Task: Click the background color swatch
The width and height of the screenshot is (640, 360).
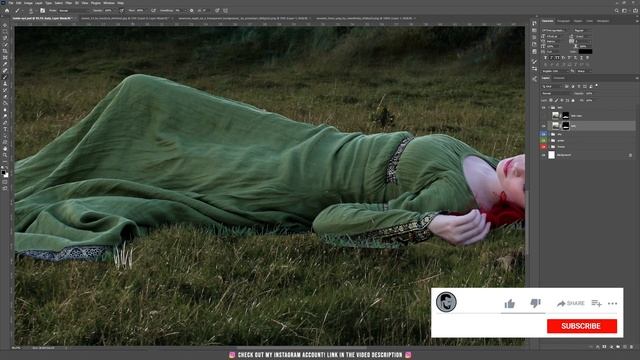Action: pyautogui.click(x=6, y=175)
